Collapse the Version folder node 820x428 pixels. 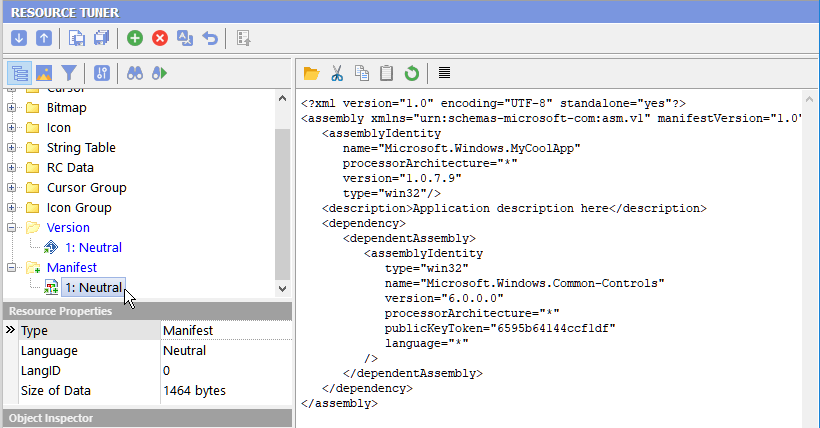pos(12,227)
